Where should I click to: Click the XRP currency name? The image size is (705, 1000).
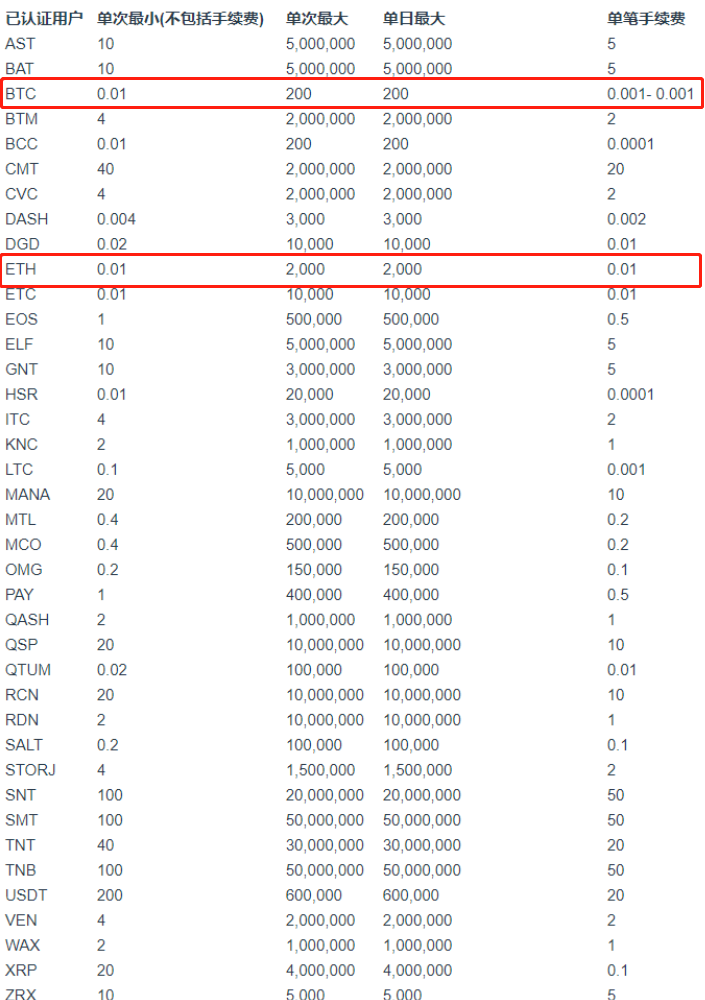click(x=20, y=970)
